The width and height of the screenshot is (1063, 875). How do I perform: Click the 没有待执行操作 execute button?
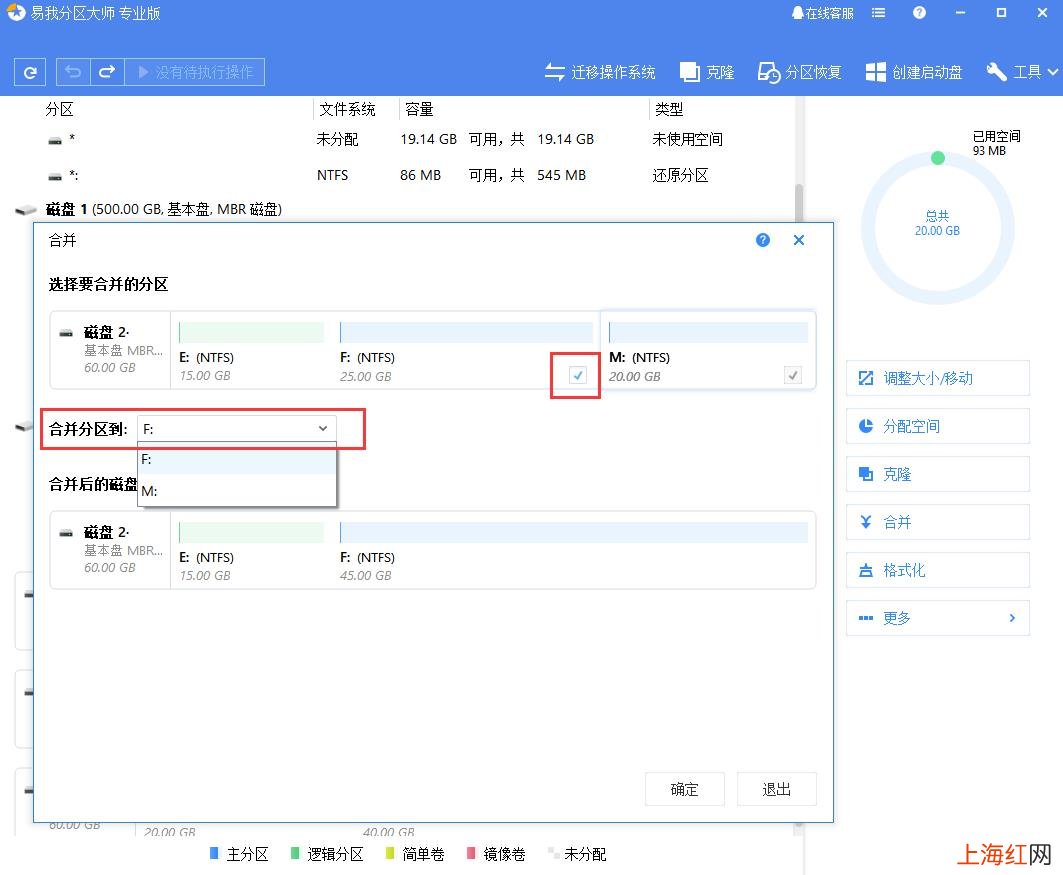[x=195, y=72]
